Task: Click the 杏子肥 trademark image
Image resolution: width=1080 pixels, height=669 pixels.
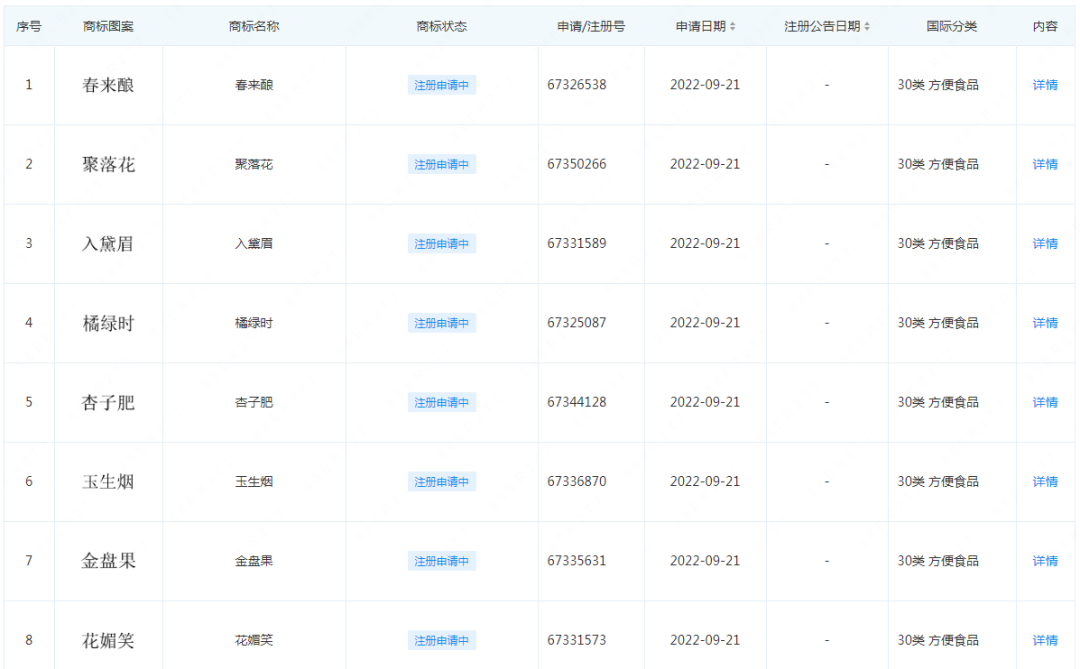Action: pos(108,402)
